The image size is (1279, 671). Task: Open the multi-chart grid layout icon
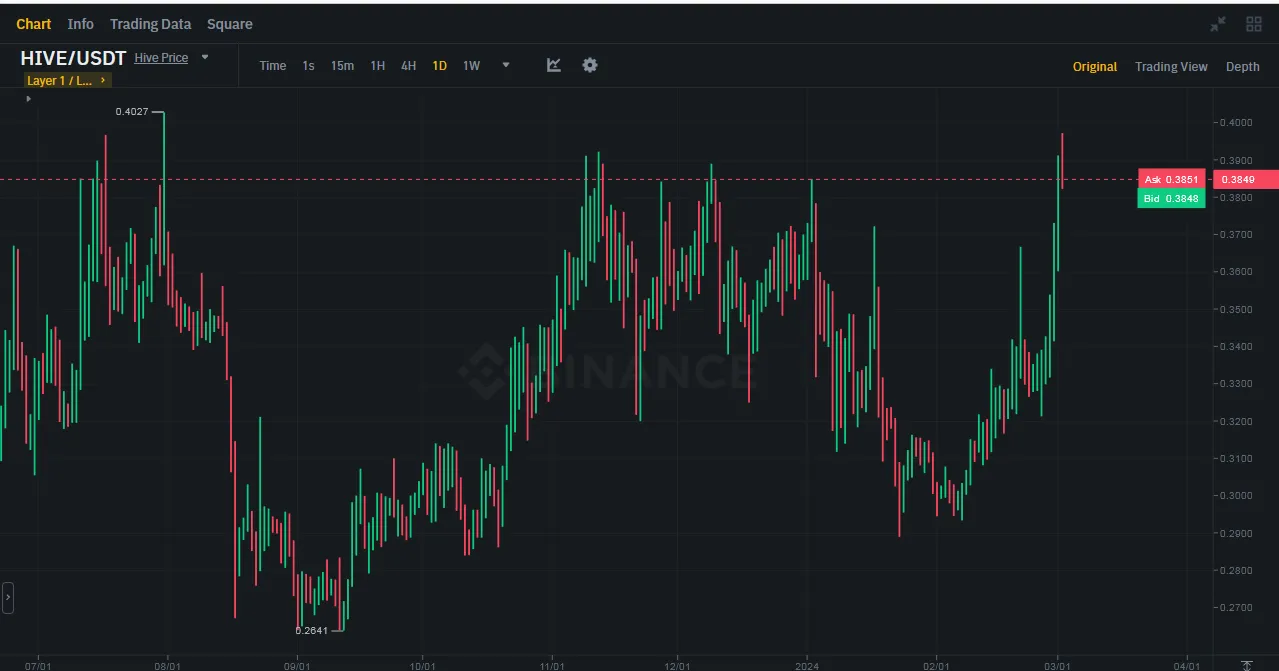pyautogui.click(x=1253, y=24)
